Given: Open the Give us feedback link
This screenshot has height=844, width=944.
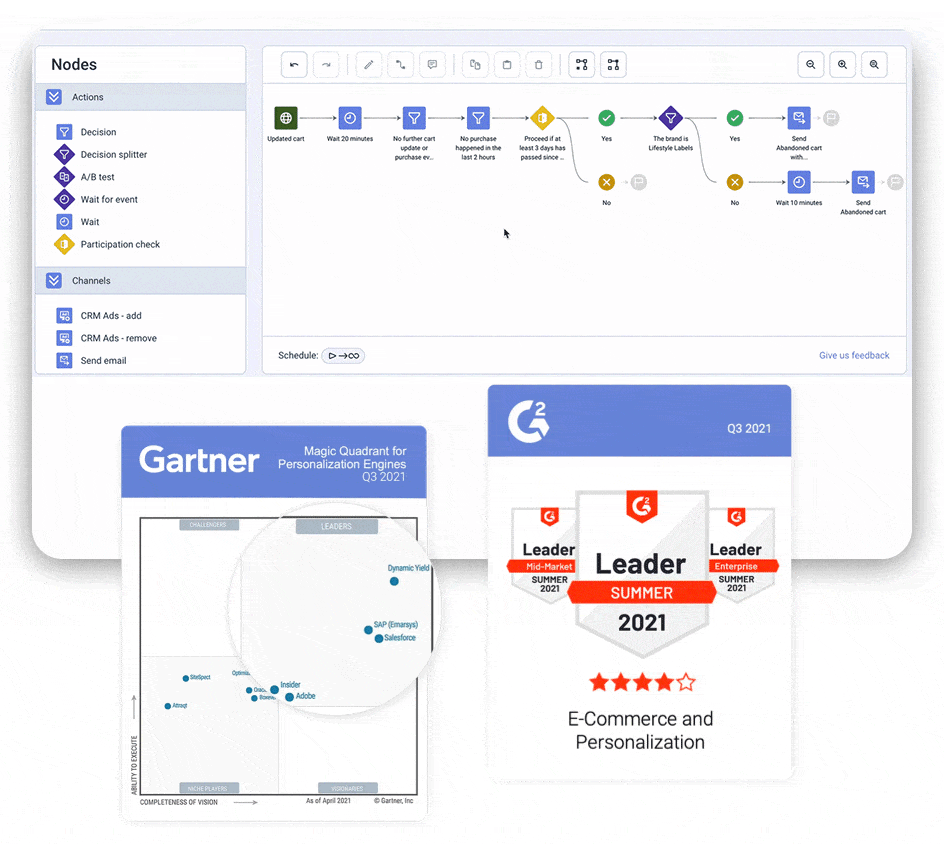Looking at the screenshot, I should coord(854,355).
